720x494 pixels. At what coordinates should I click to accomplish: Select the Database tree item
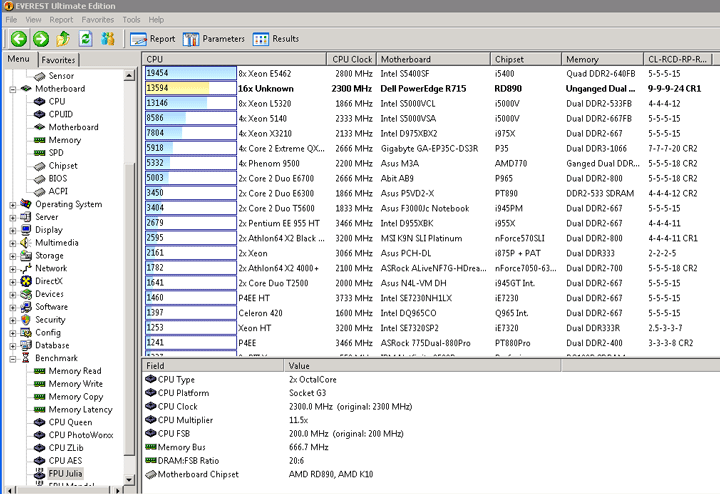pos(52,345)
